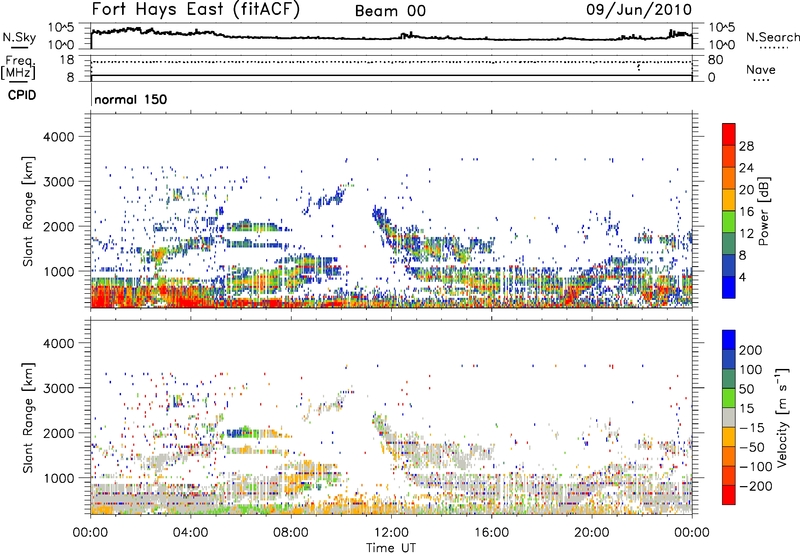This screenshot has height=554, width=800.
Task: Click the '12:00' time axis label
Action: click(391, 533)
